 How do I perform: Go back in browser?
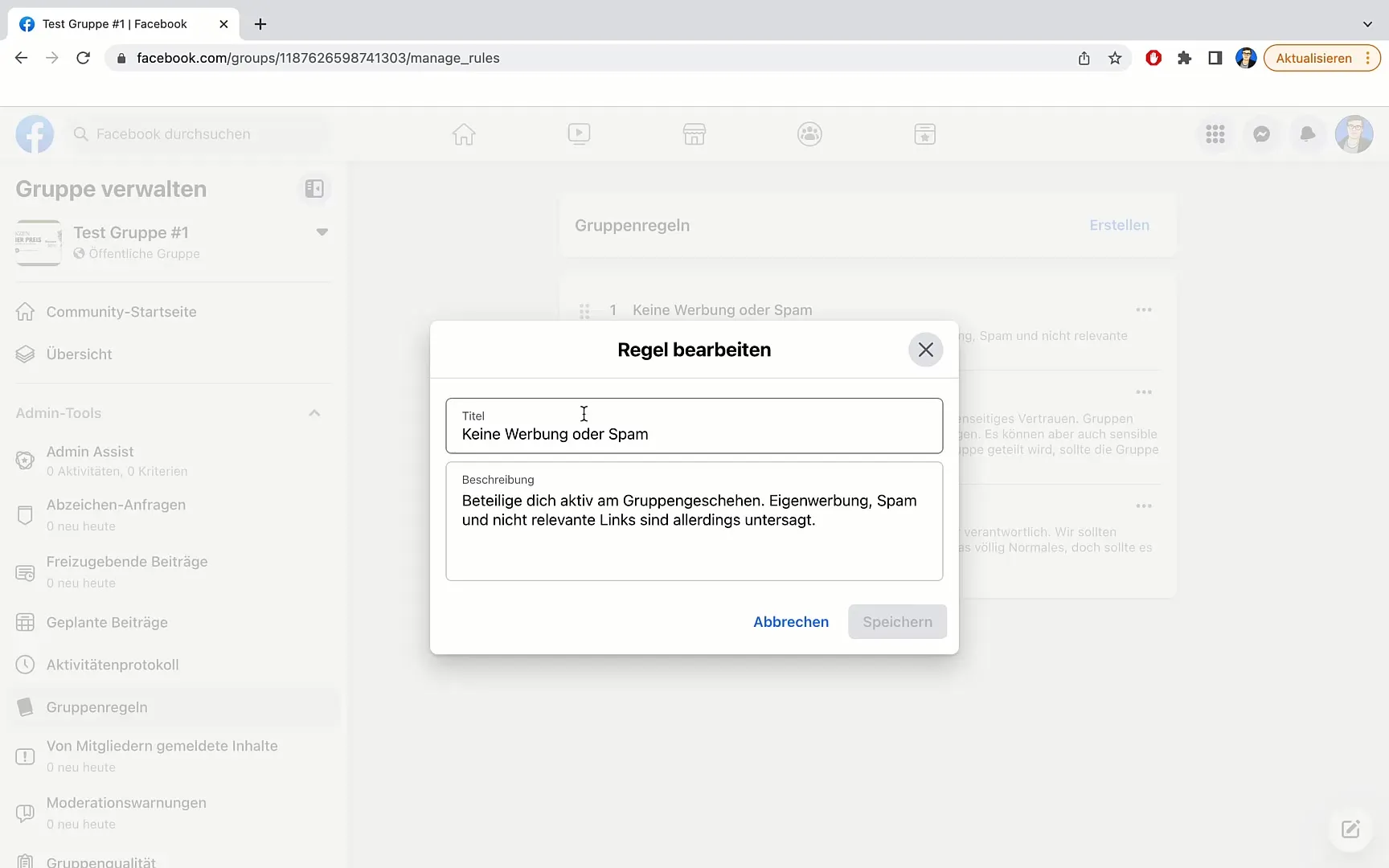[x=22, y=58]
